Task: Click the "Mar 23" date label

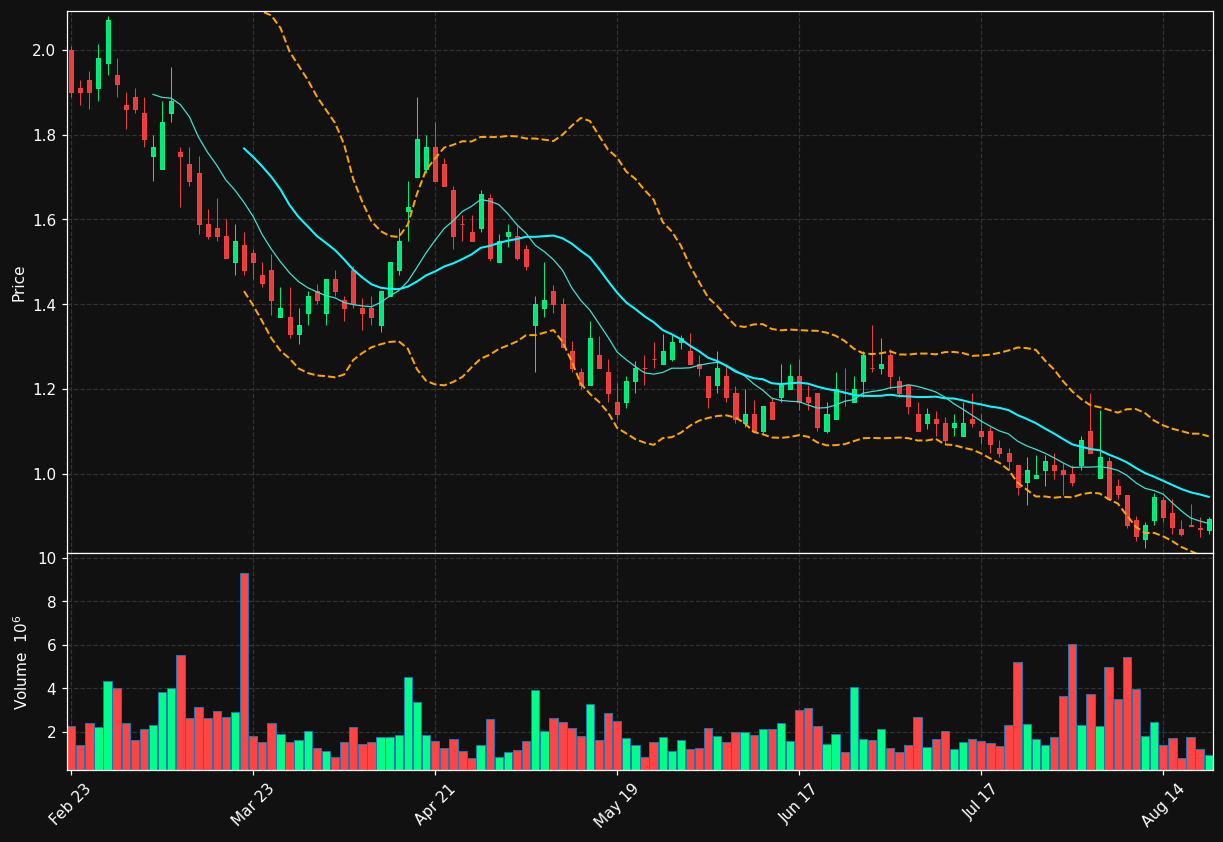Action: [x=252, y=804]
